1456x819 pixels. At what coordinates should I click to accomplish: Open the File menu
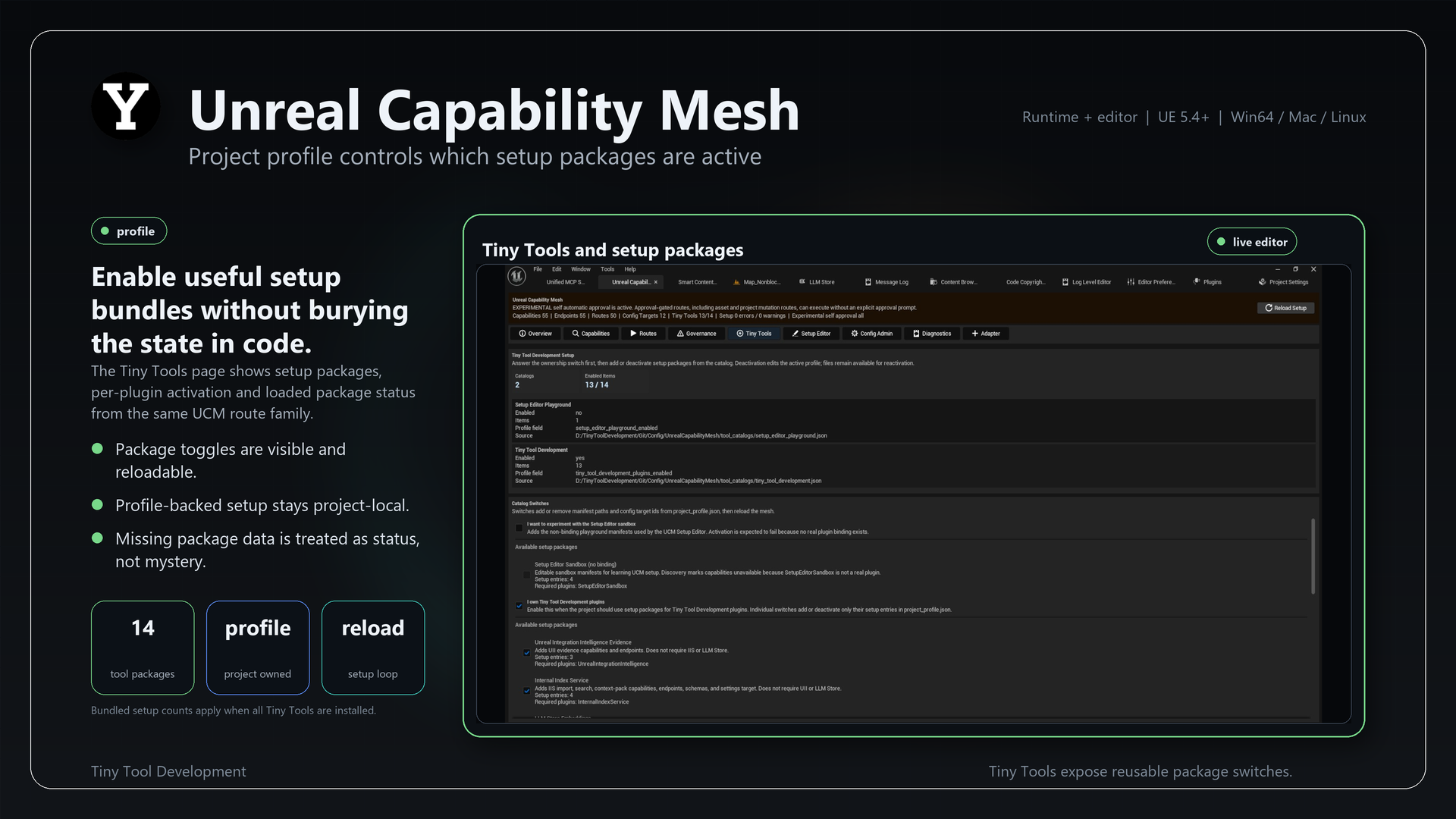click(x=538, y=269)
